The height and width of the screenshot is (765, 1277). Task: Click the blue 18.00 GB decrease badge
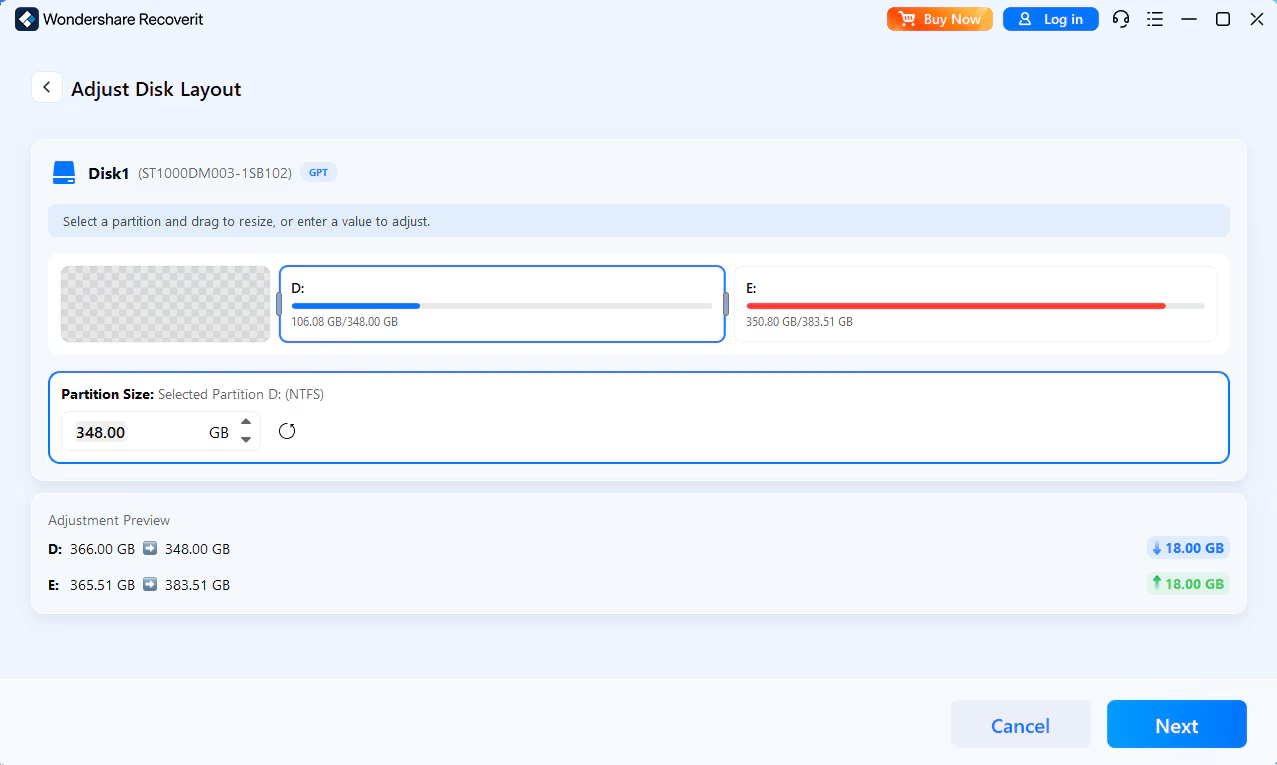pos(1188,548)
